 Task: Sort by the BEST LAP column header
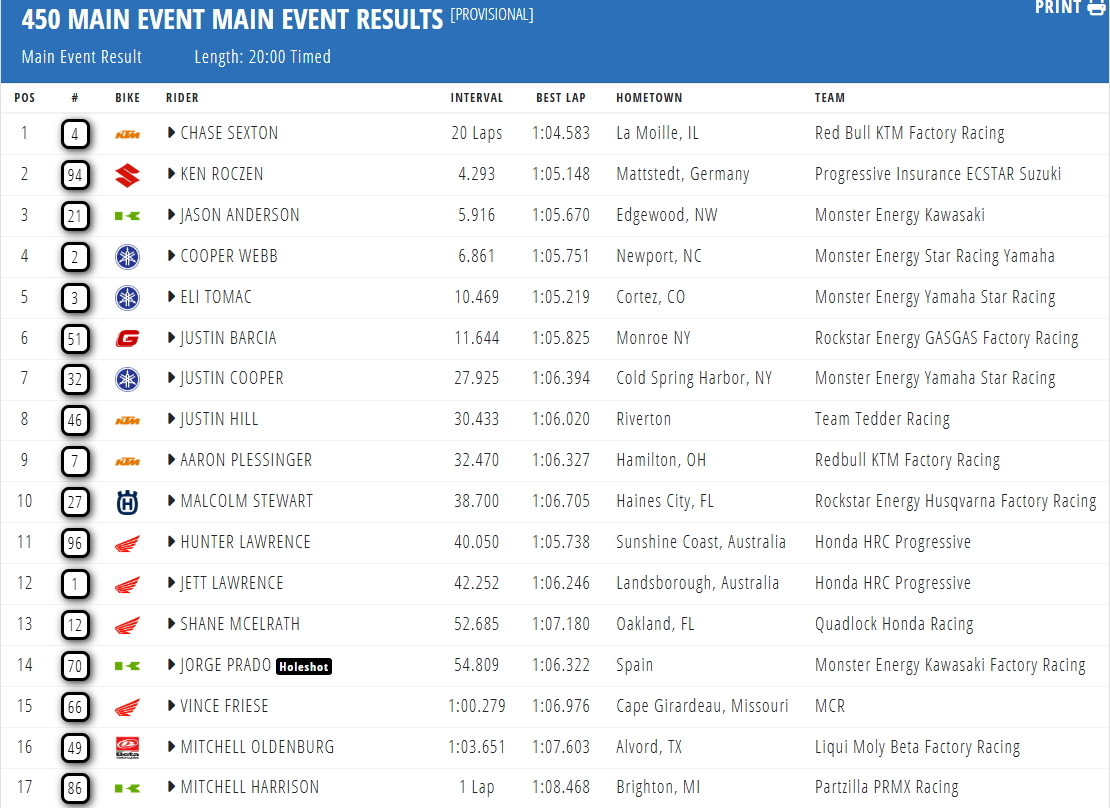(561, 98)
